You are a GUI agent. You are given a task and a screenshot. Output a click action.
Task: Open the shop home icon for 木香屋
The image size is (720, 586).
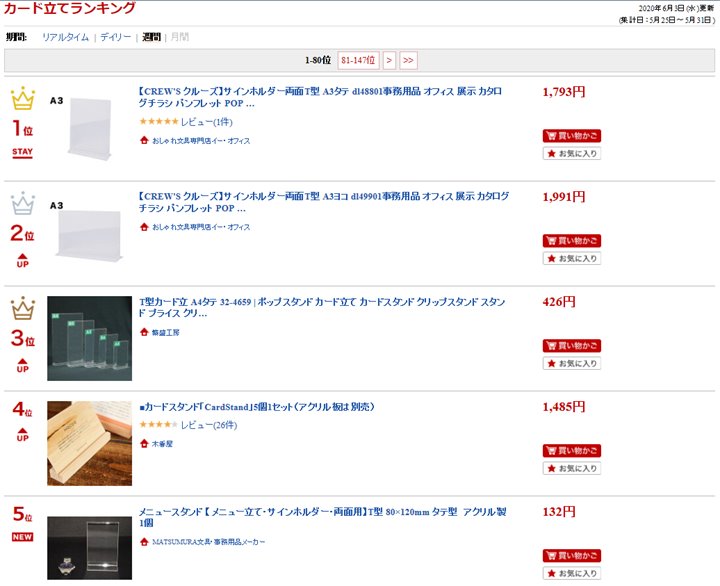pos(144,443)
